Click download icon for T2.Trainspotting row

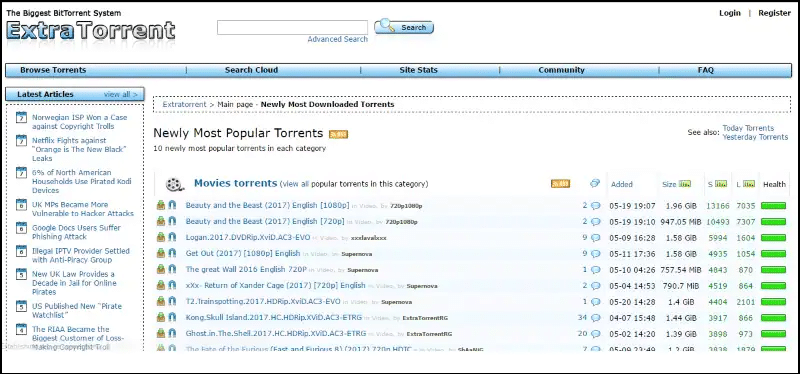pos(161,302)
